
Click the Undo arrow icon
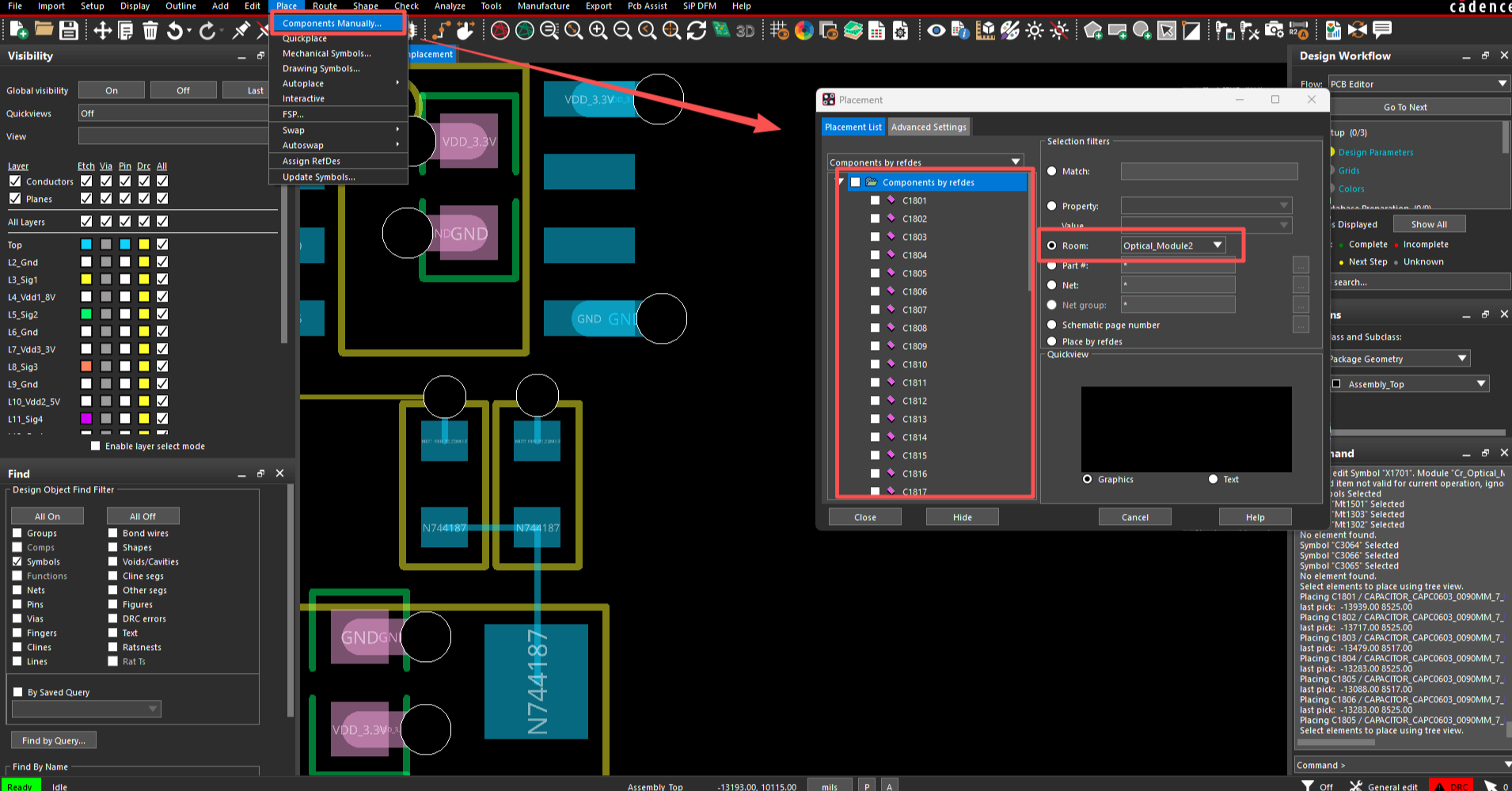click(x=175, y=31)
